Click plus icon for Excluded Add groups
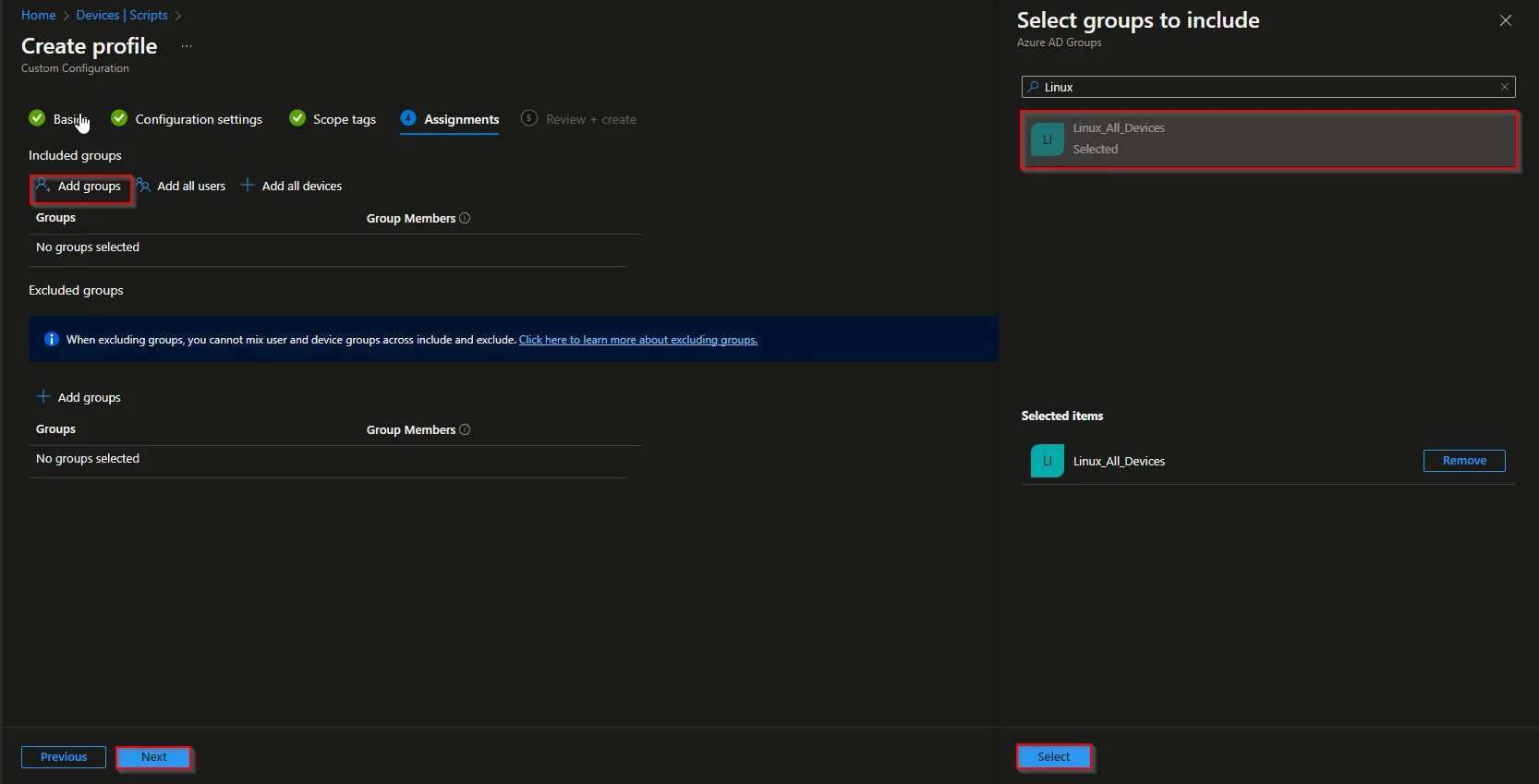Image resolution: width=1539 pixels, height=784 pixels. pyautogui.click(x=43, y=397)
